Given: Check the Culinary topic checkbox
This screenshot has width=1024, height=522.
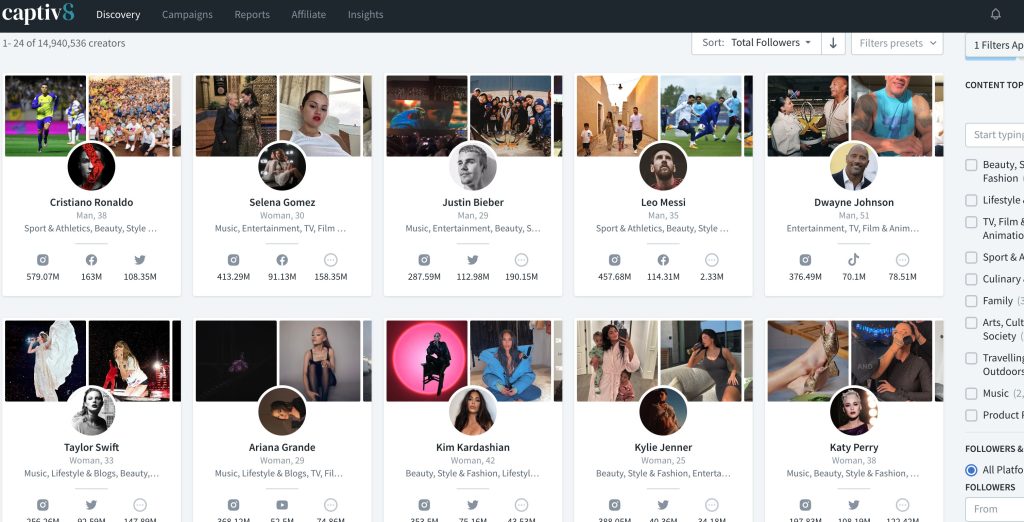Looking at the screenshot, I should coord(971,279).
